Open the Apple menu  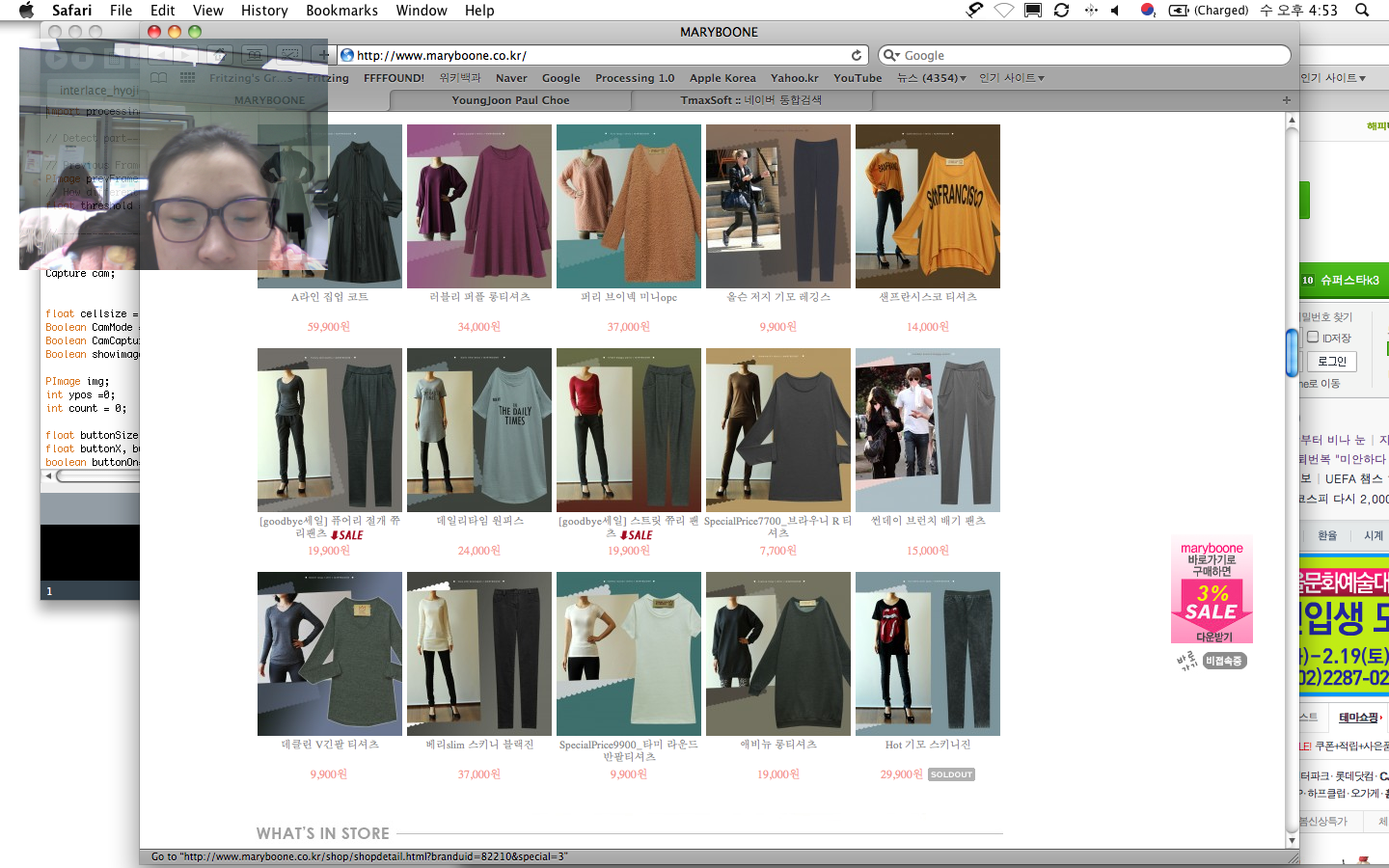(26, 11)
